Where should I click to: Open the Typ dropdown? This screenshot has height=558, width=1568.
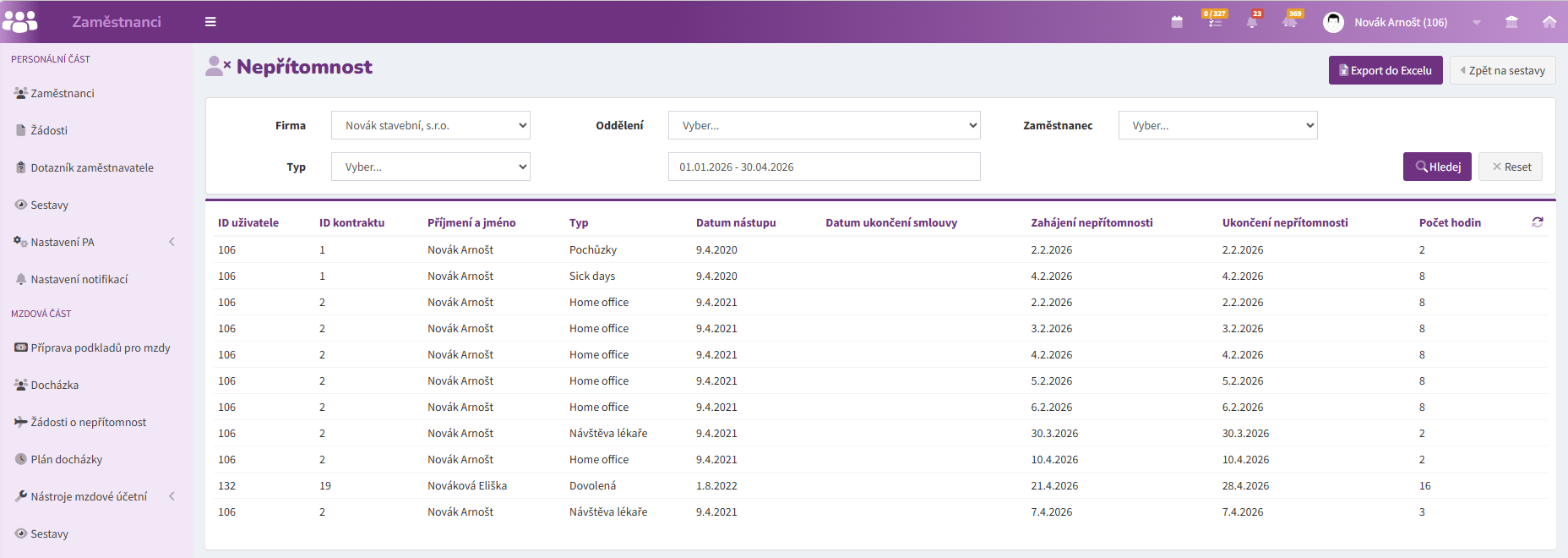click(431, 167)
